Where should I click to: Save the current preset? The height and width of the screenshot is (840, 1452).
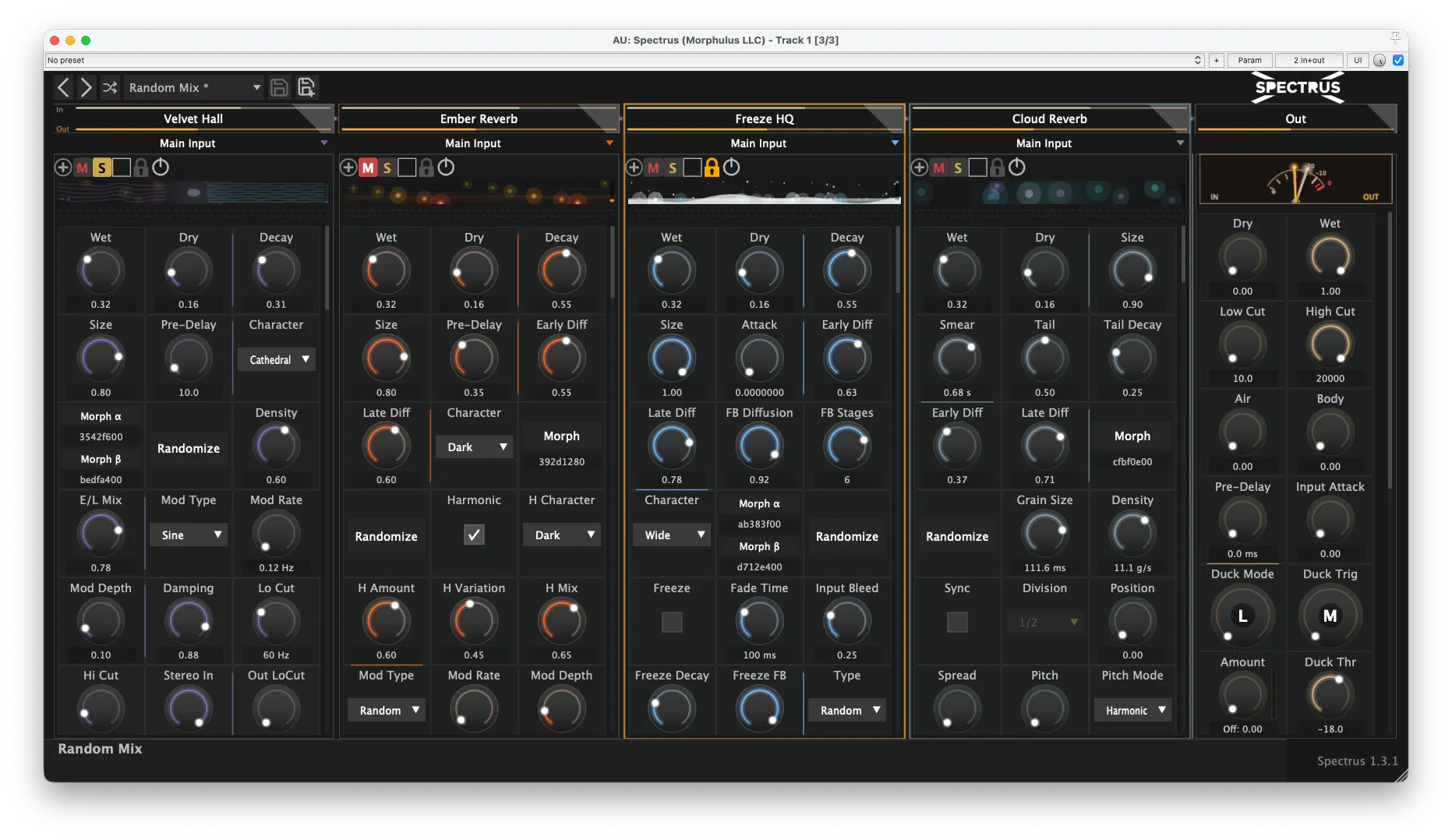[x=279, y=87]
